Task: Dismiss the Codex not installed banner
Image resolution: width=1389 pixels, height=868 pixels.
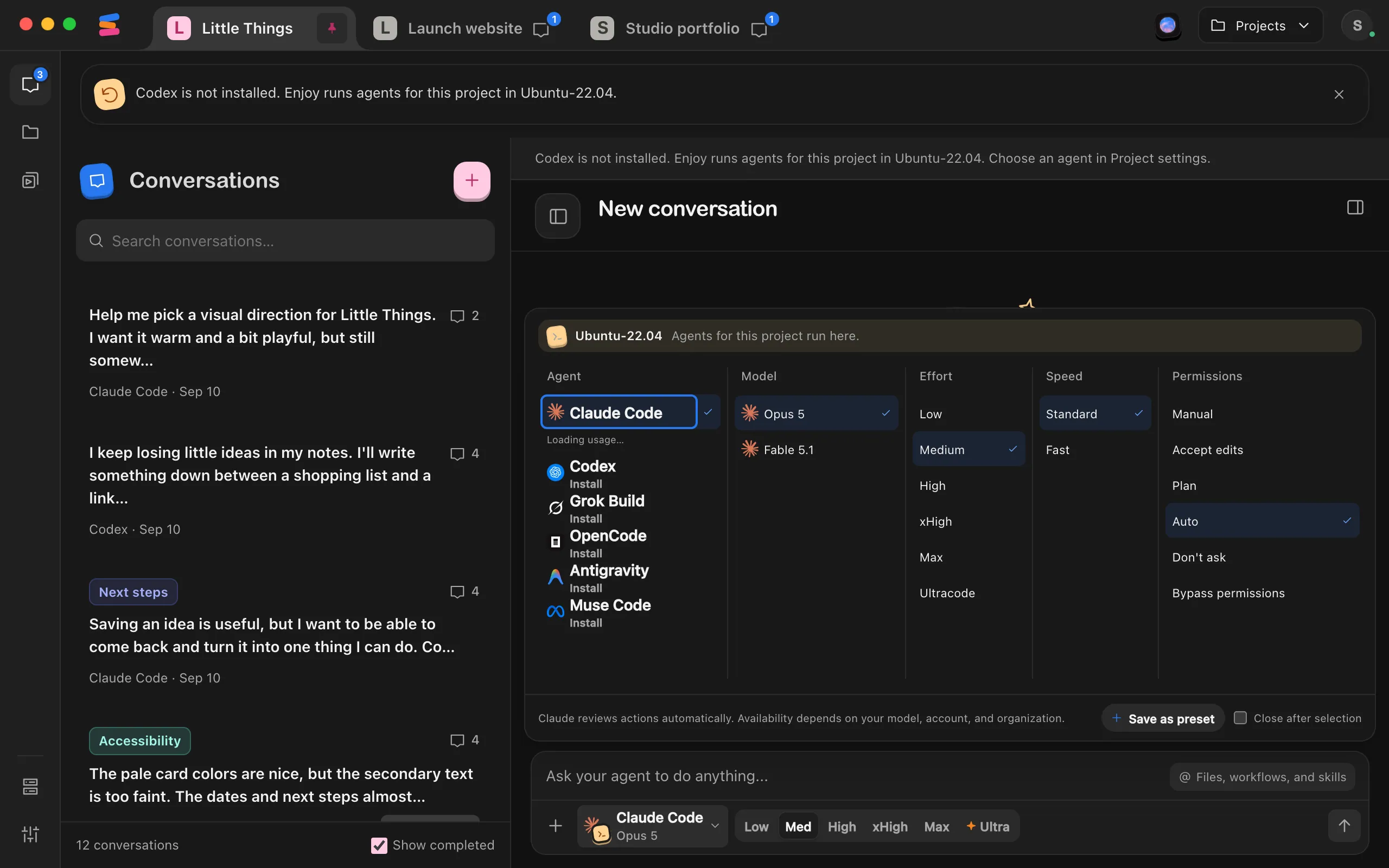Action: pos(1339,94)
